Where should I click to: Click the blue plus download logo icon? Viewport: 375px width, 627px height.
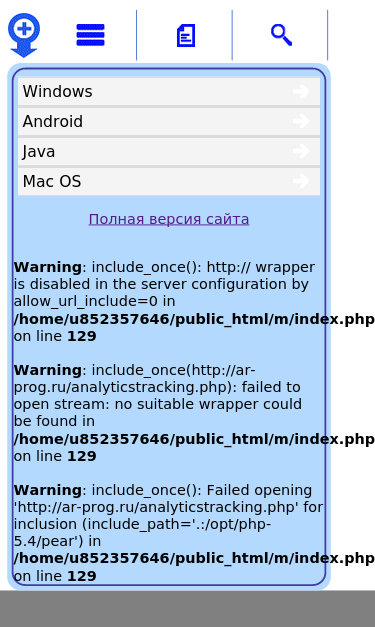(x=24, y=35)
